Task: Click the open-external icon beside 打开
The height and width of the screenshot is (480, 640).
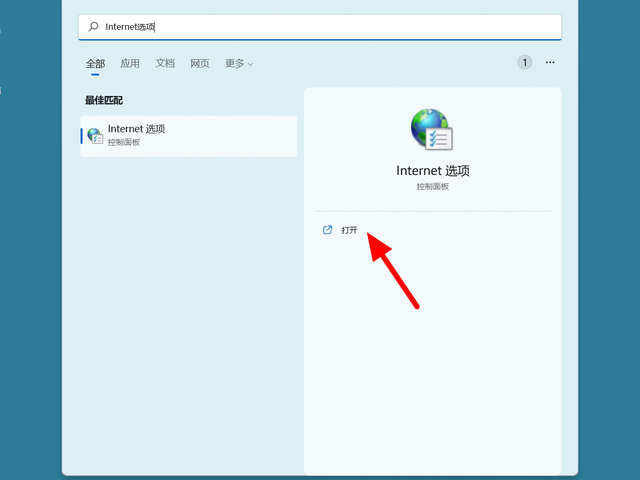Action: (x=327, y=230)
